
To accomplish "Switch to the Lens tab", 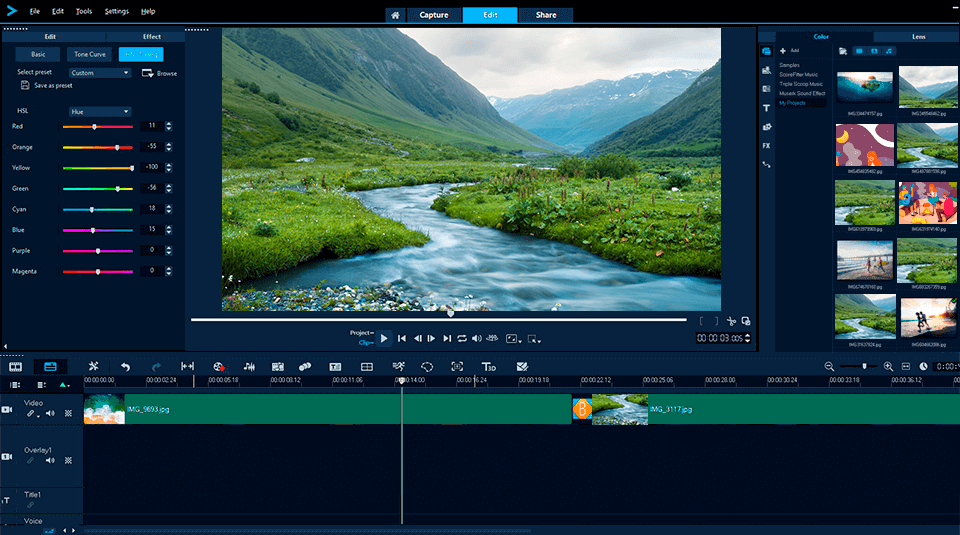I will click(x=918, y=37).
